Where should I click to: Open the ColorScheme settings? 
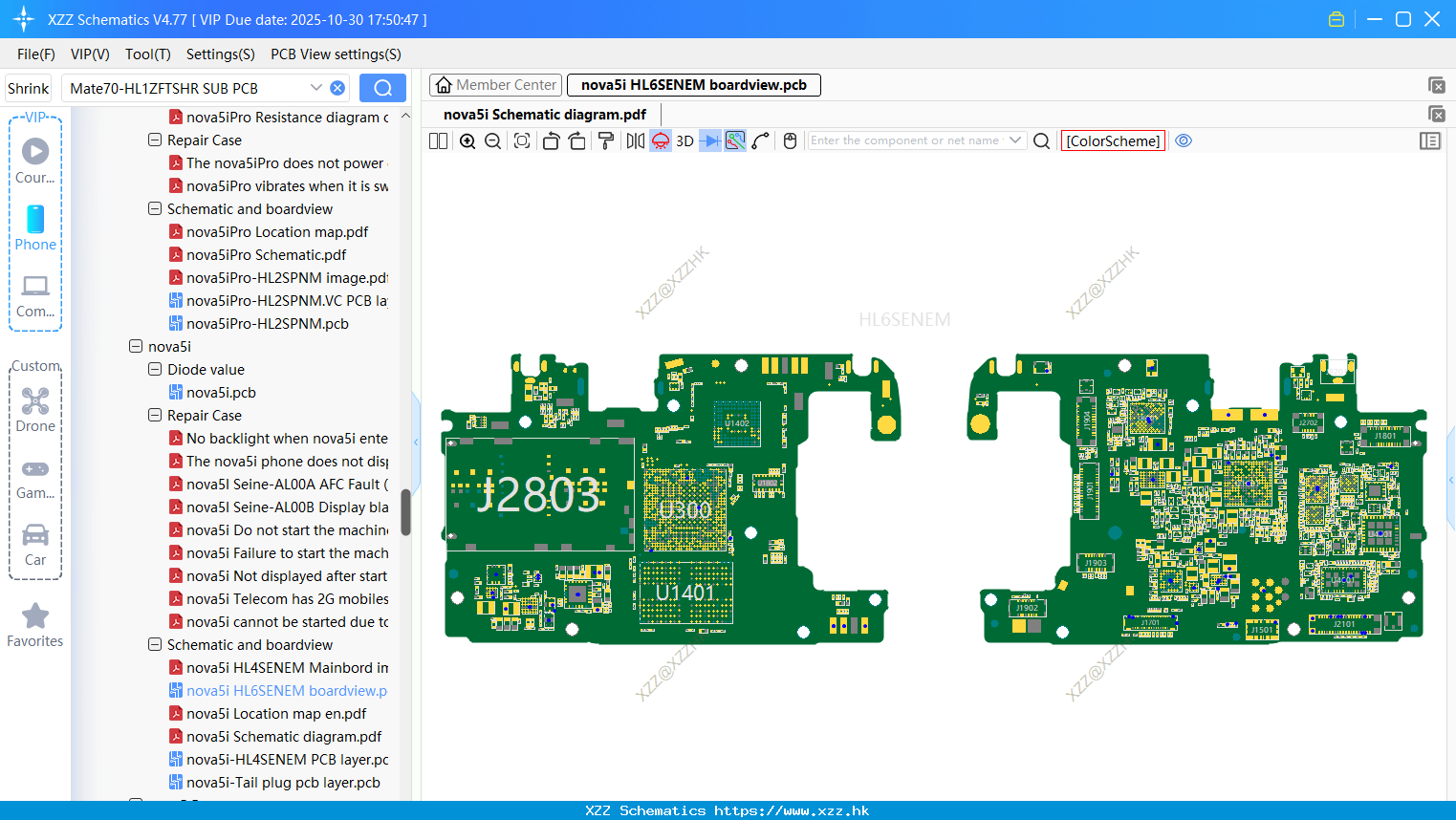coord(1113,140)
